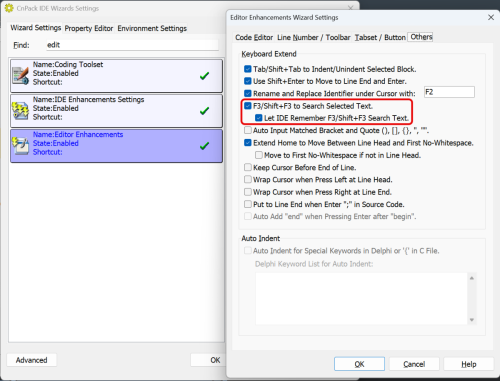Click the Advanced button
500x381 pixels.
tap(32, 360)
